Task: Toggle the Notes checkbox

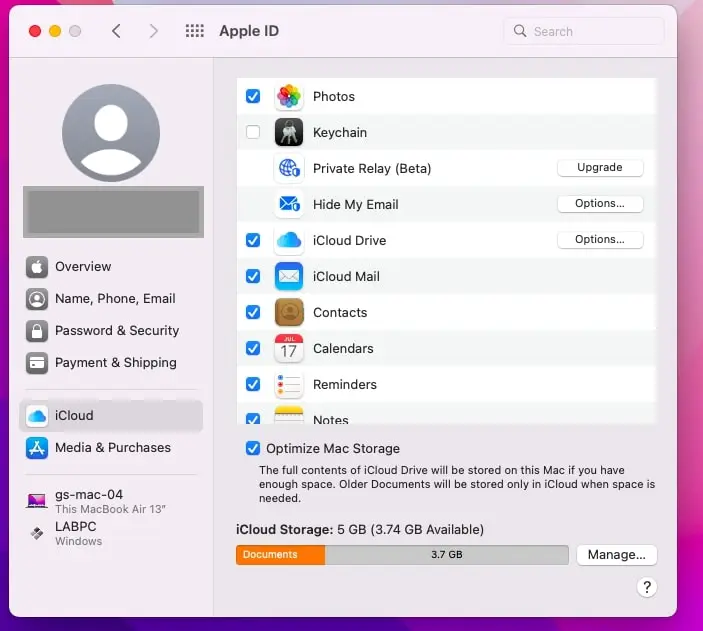Action: point(253,418)
